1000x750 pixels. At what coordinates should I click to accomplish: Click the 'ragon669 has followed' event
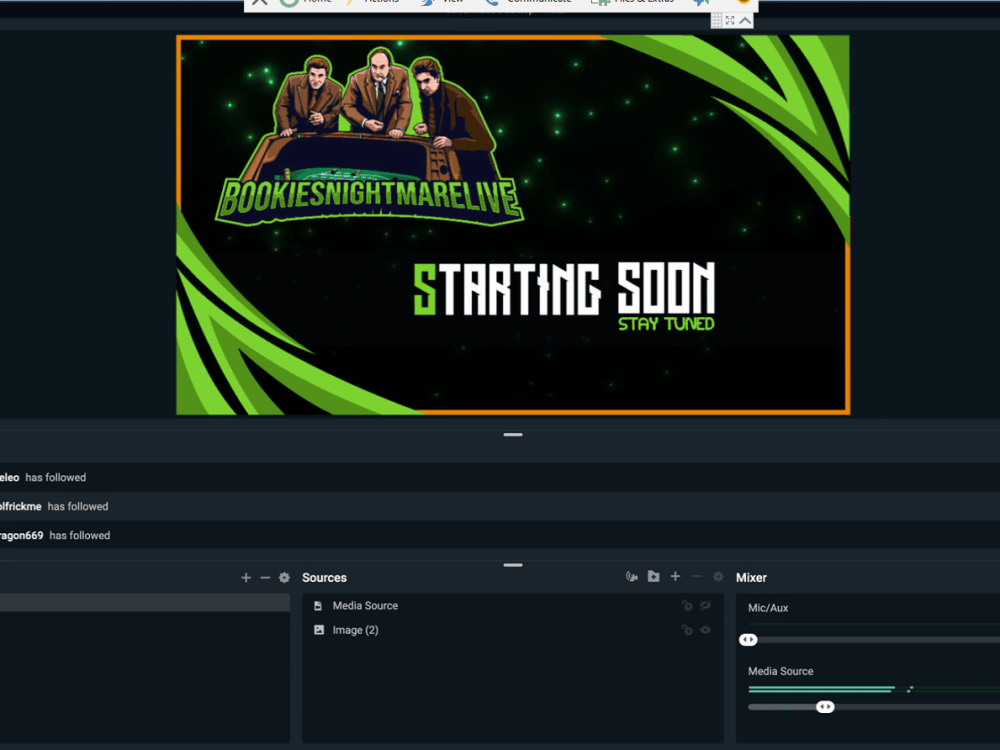click(x=55, y=536)
